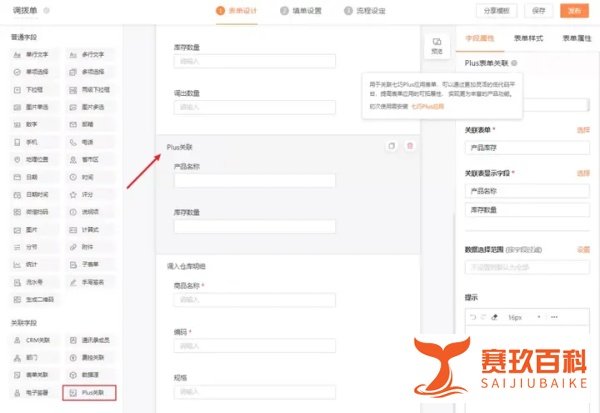Add the 电话 phone field
Viewport: 600px width, 413px height.
click(90, 142)
